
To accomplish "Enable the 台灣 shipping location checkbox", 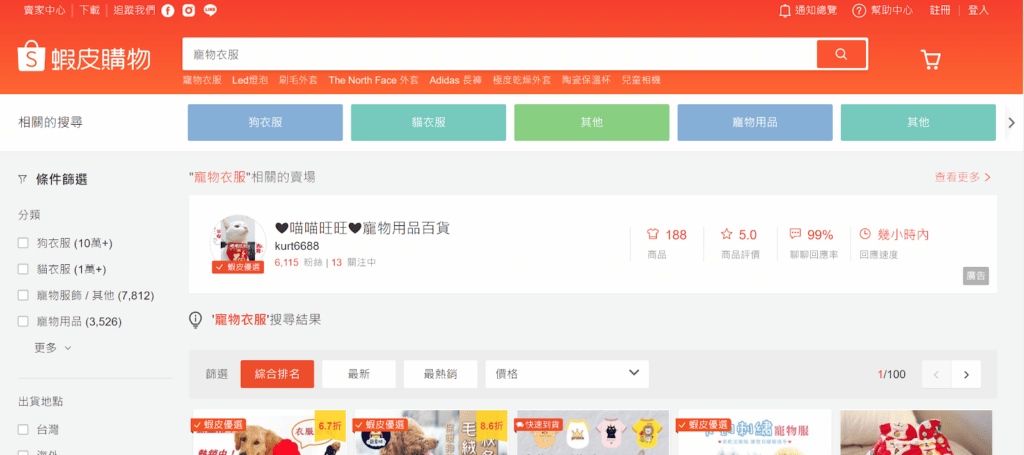I will coord(23,429).
